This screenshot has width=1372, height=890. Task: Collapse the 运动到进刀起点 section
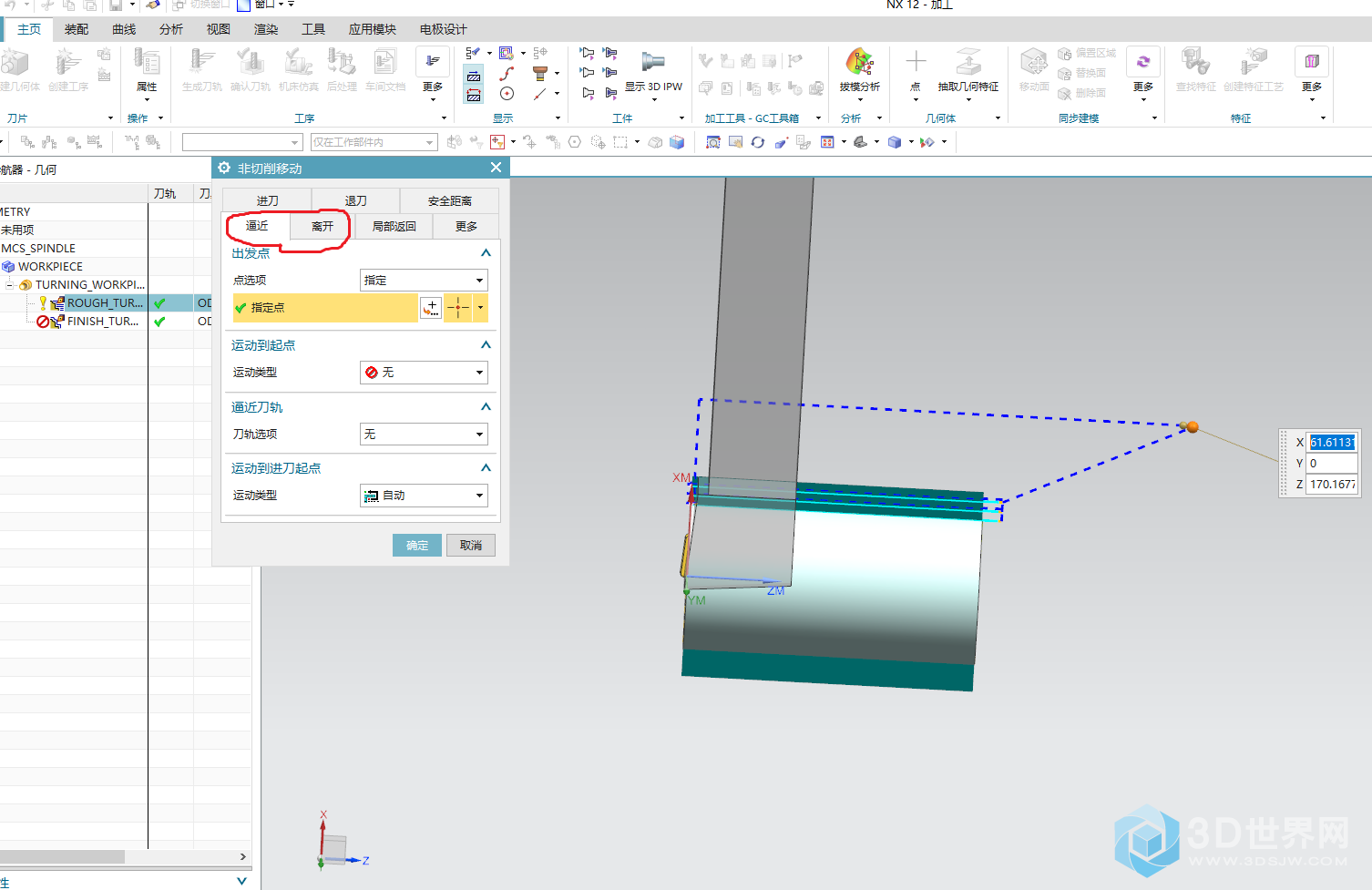point(486,468)
